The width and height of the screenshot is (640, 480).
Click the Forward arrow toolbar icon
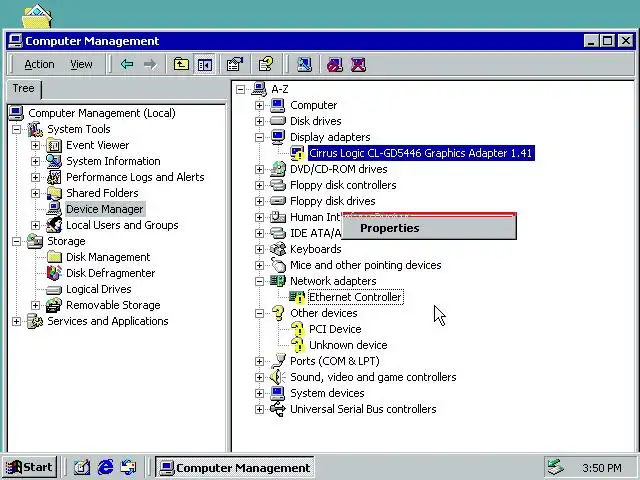tap(150, 64)
